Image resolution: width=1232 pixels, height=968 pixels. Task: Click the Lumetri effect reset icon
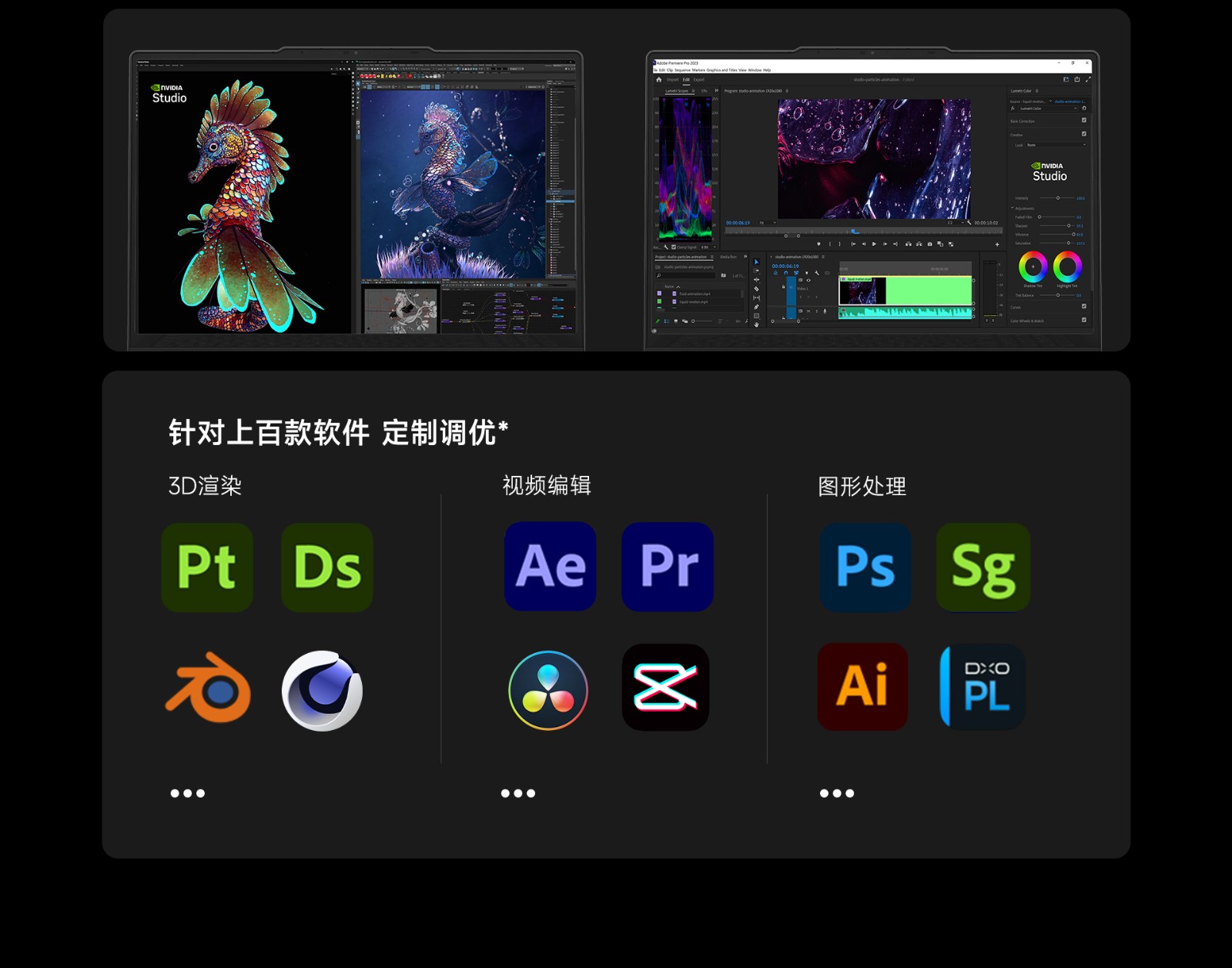pyautogui.click(x=1084, y=108)
